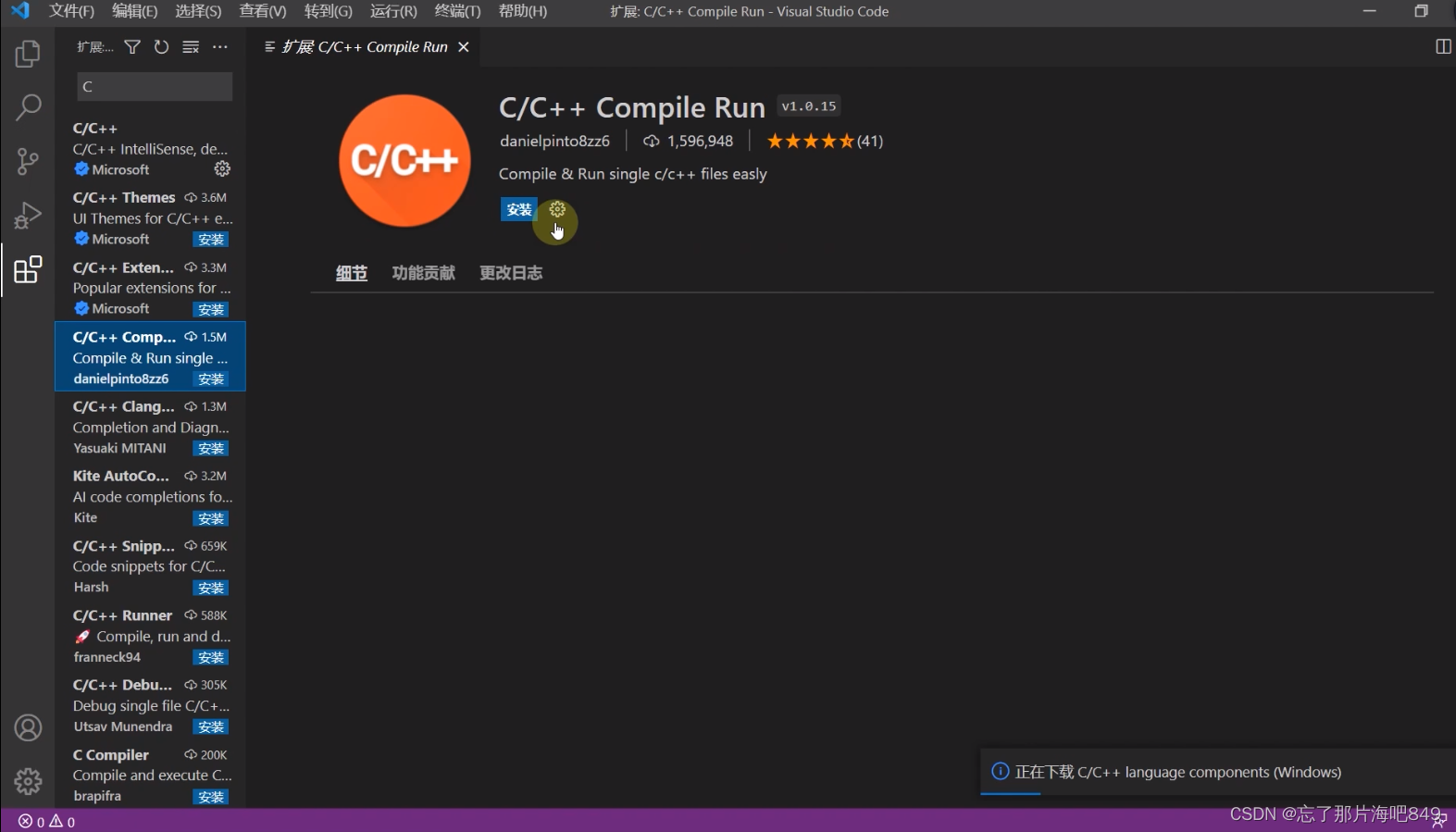The image size is (1456, 832).
Task: Open the Run and Debug view
Action: [x=28, y=216]
